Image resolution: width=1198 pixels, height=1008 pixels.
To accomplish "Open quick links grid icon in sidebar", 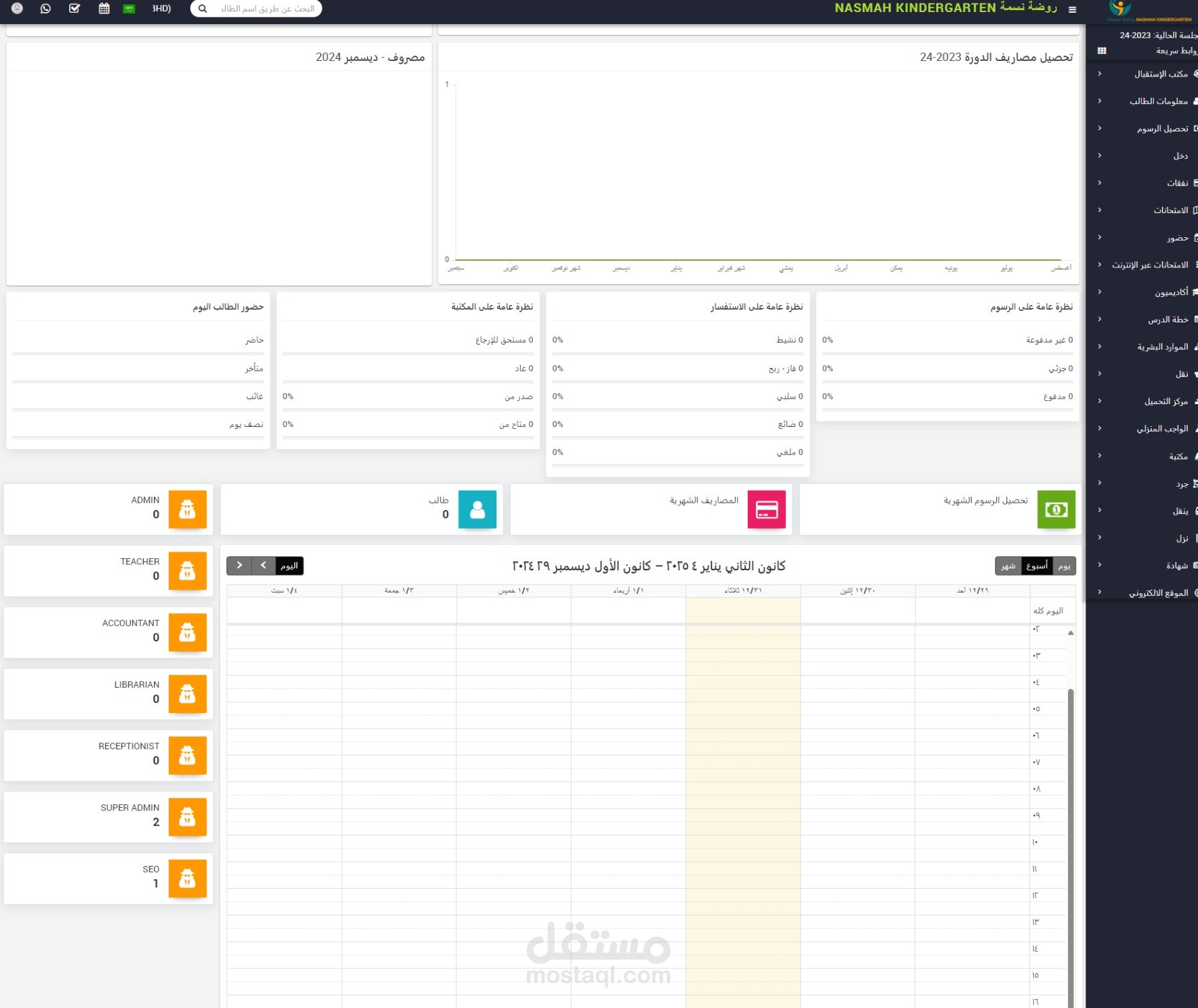I will pyautogui.click(x=1102, y=50).
